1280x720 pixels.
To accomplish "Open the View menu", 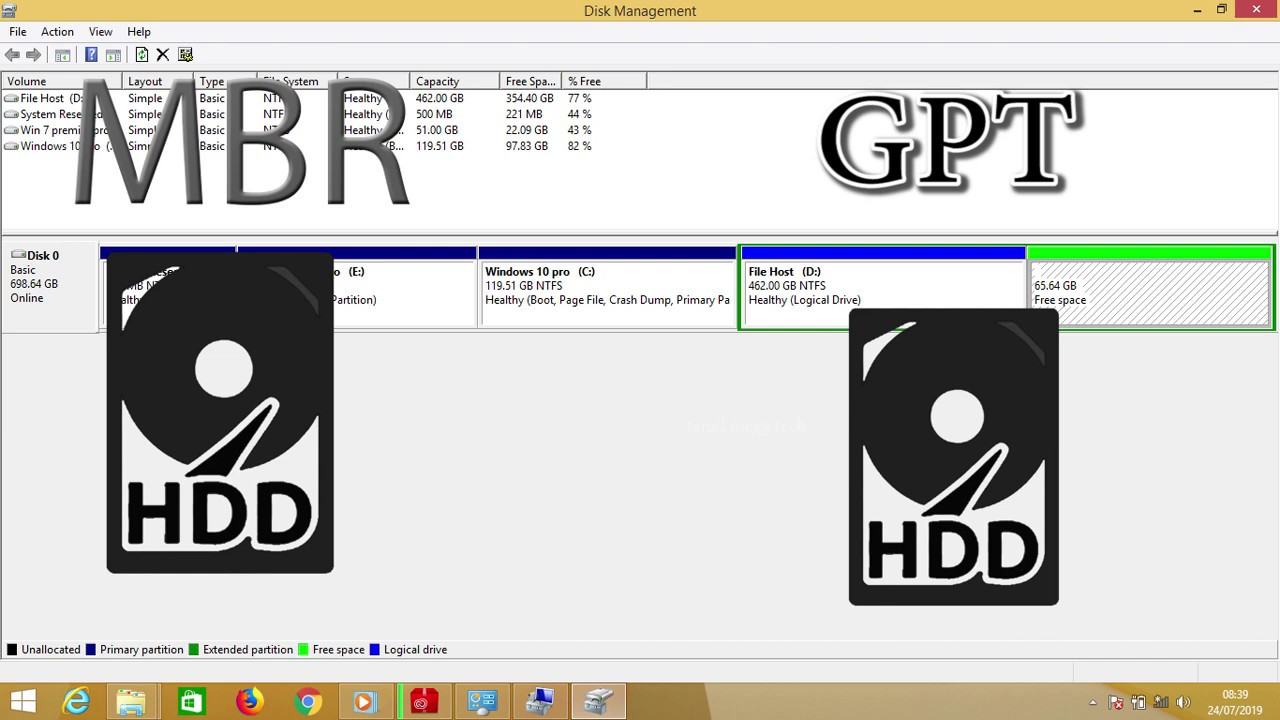I will [100, 32].
